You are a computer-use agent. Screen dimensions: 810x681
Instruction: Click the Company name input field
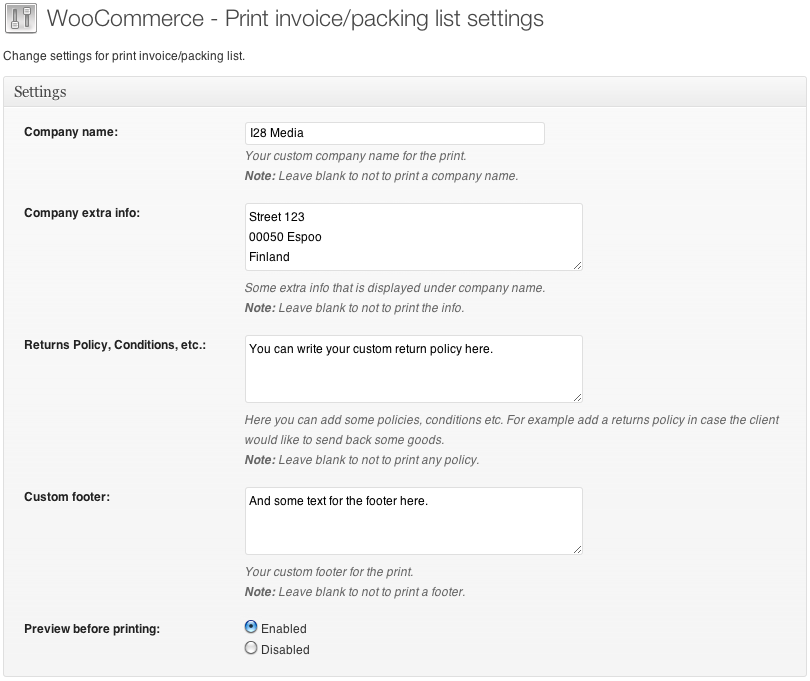(x=394, y=133)
